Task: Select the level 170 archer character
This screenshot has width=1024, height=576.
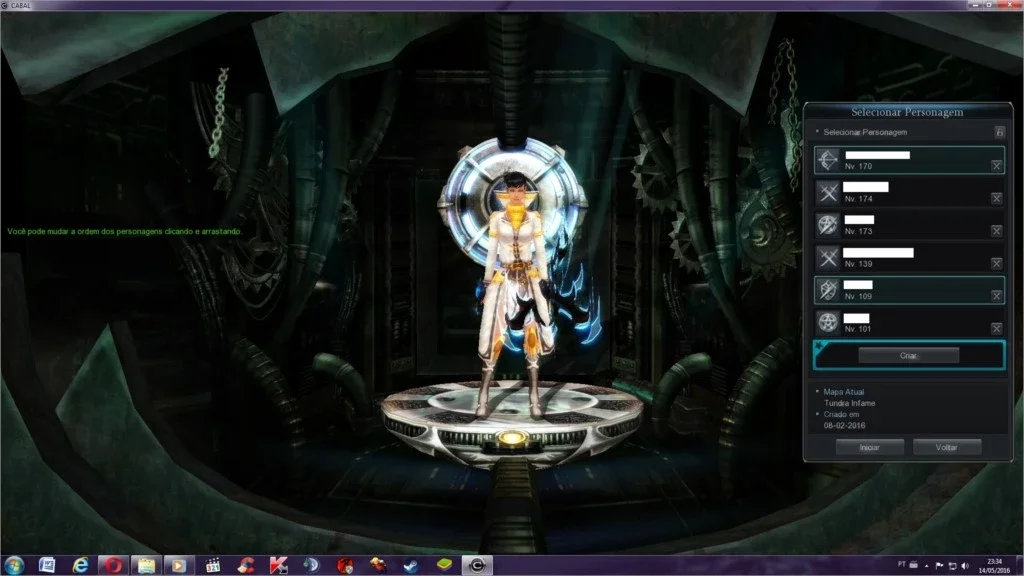Action: tap(909, 160)
